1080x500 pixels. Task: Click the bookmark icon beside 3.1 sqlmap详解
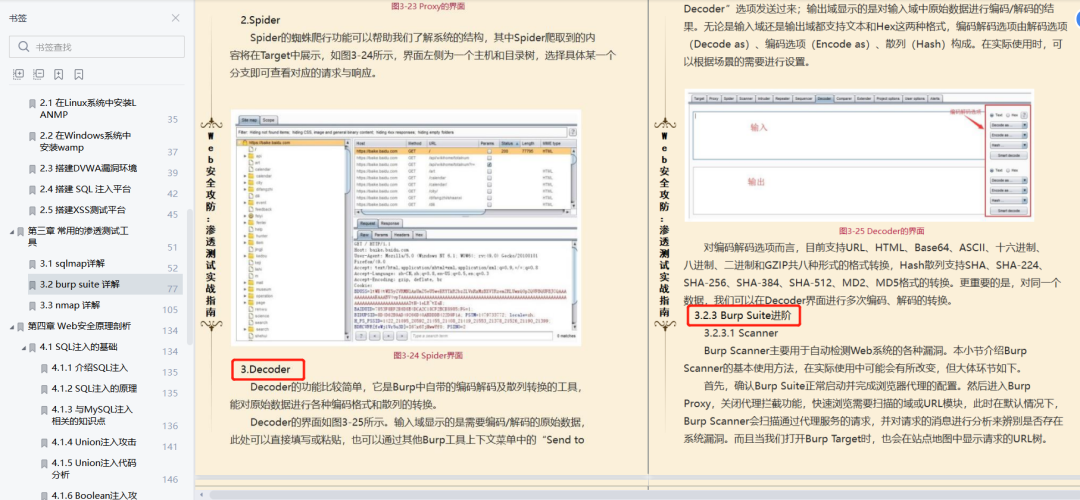pyautogui.click(x=32, y=264)
